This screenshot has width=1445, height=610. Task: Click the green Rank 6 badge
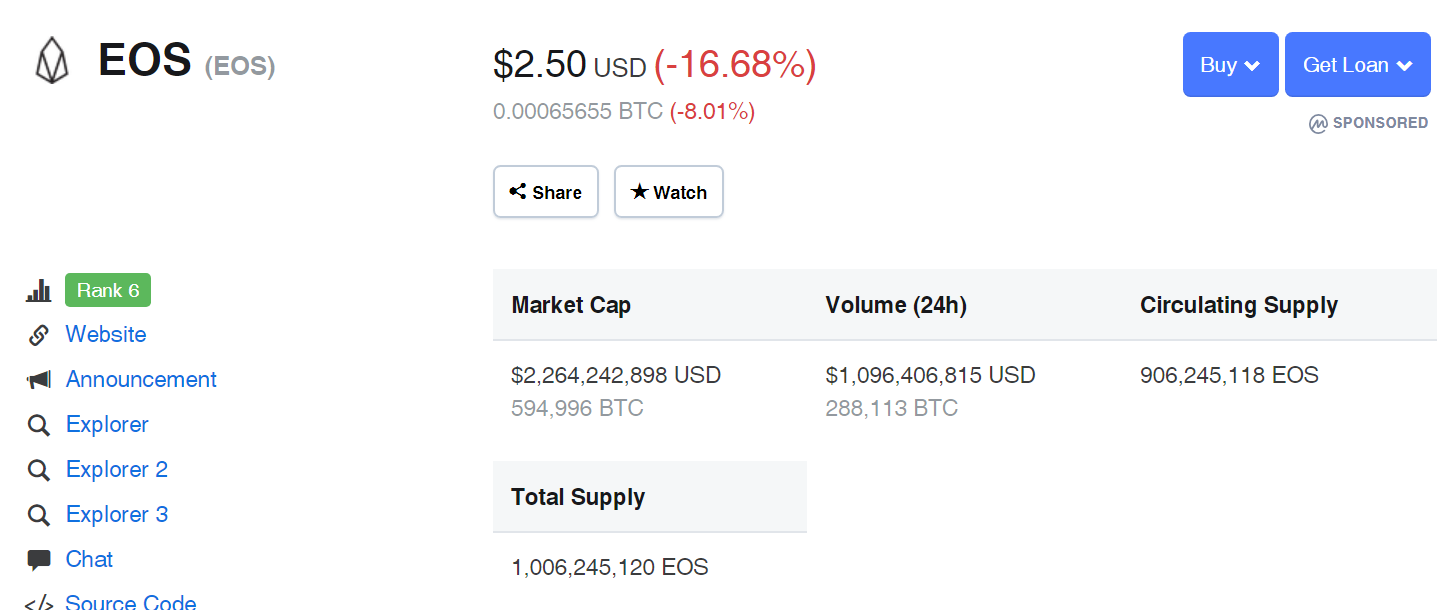(x=108, y=290)
